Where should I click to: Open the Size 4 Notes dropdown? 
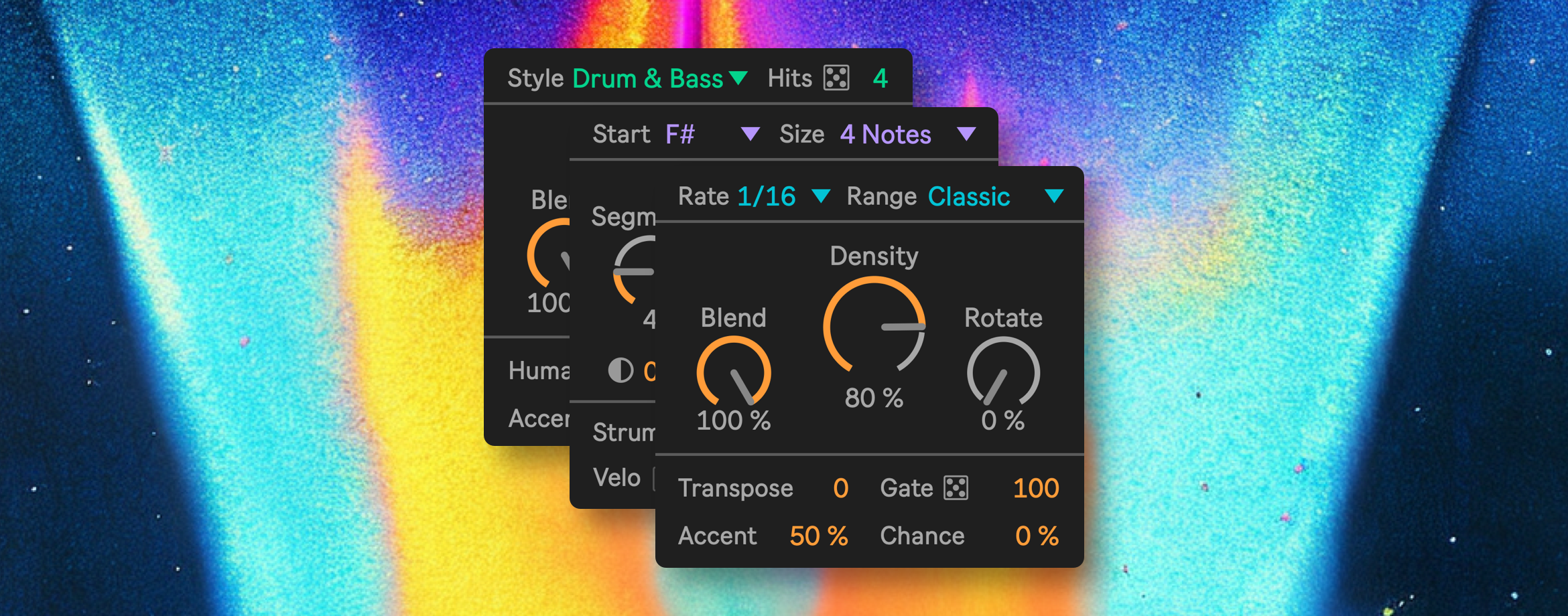click(x=966, y=135)
